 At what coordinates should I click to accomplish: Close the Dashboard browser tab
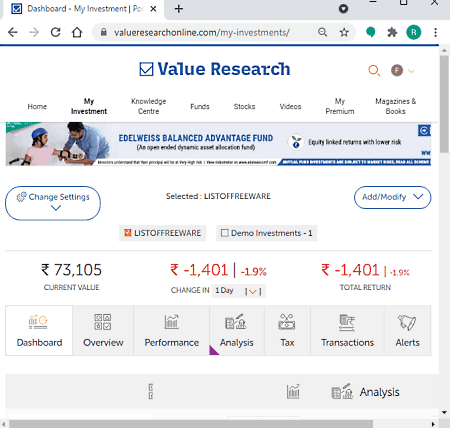(x=153, y=9)
